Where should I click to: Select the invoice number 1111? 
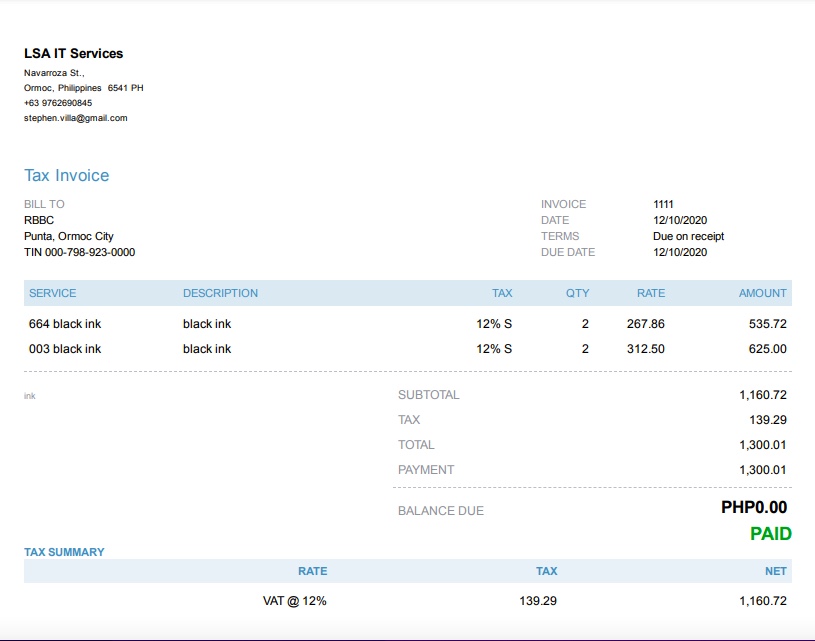coord(663,204)
